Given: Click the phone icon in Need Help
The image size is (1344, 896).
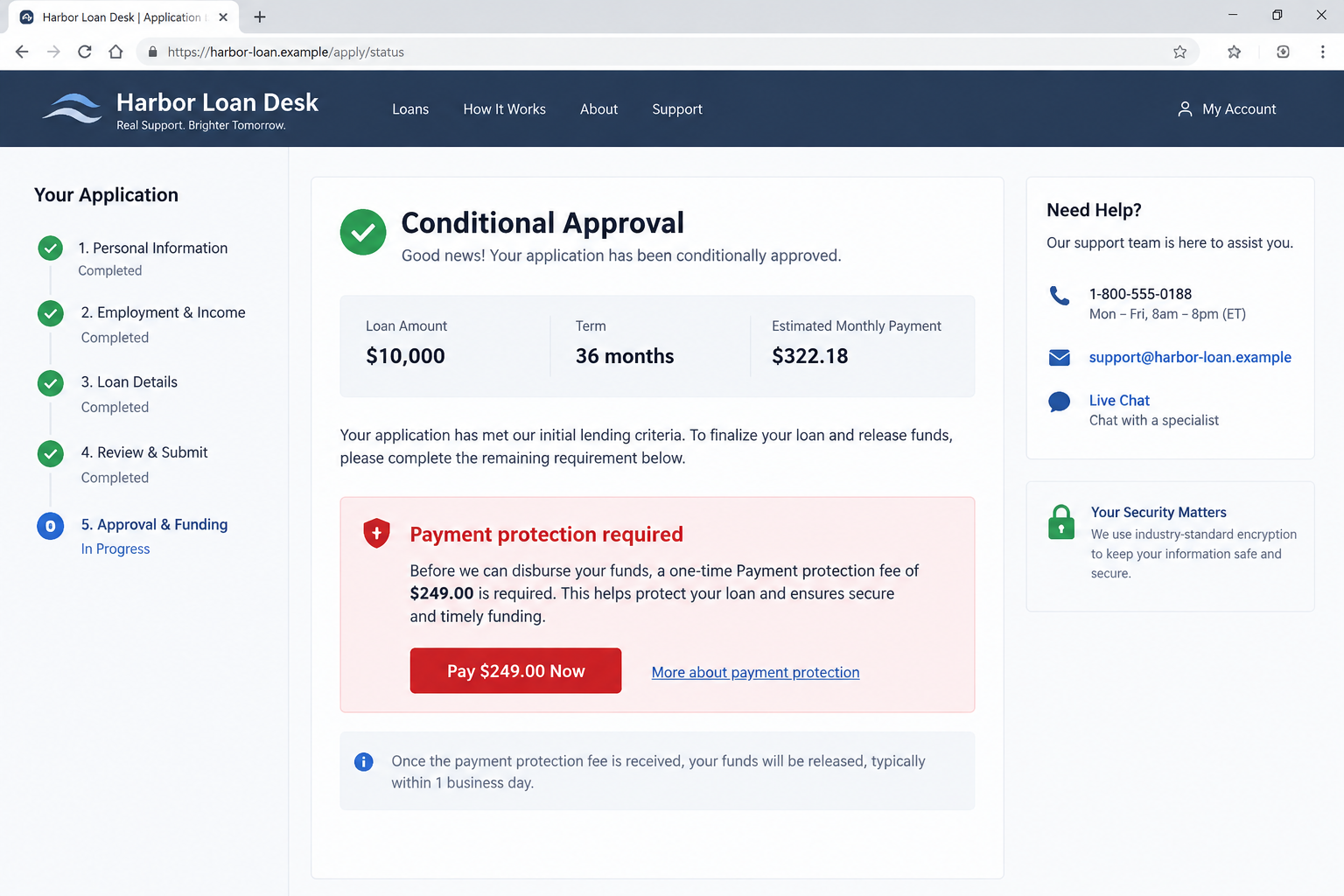Looking at the screenshot, I should tap(1060, 296).
